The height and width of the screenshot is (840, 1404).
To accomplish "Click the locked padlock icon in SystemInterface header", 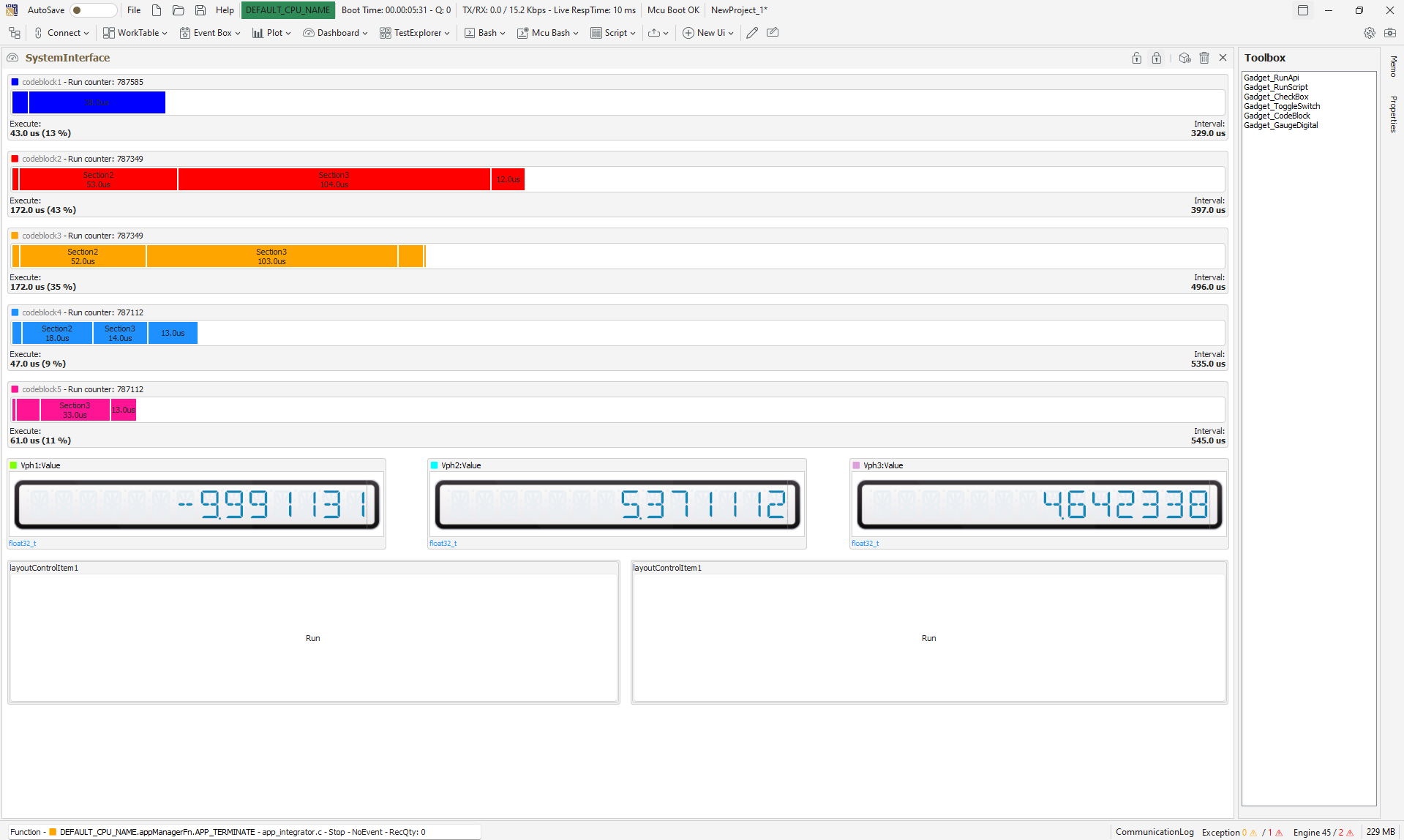I will pos(1157,58).
